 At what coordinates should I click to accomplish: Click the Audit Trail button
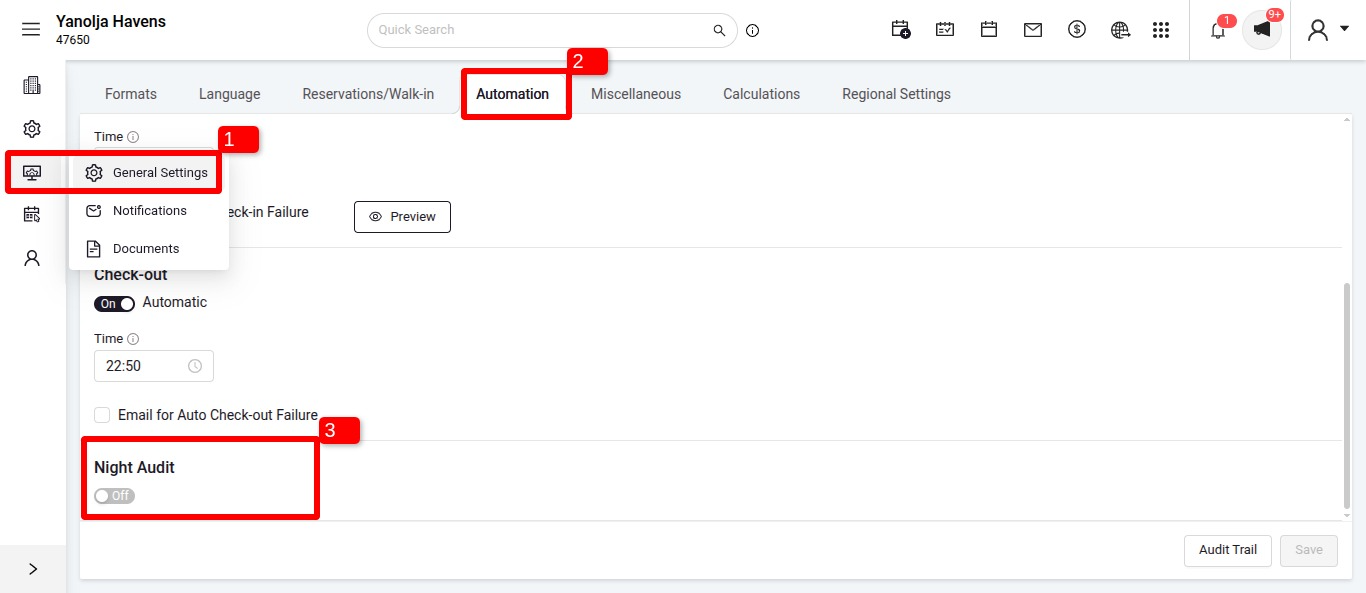(1228, 550)
